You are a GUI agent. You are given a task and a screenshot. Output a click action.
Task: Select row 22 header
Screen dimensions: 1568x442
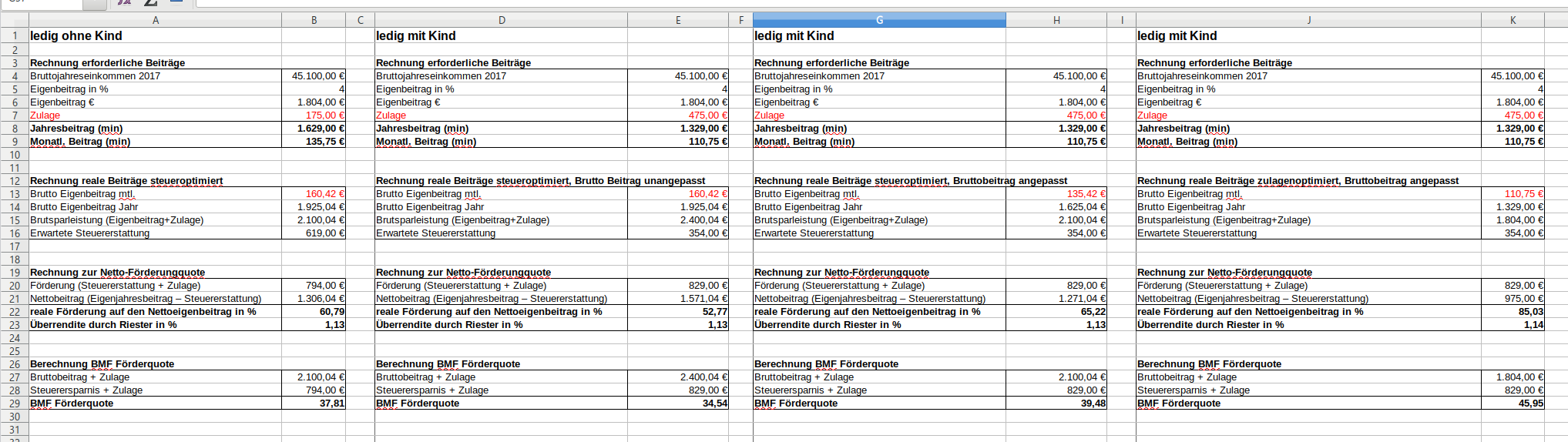14,312
